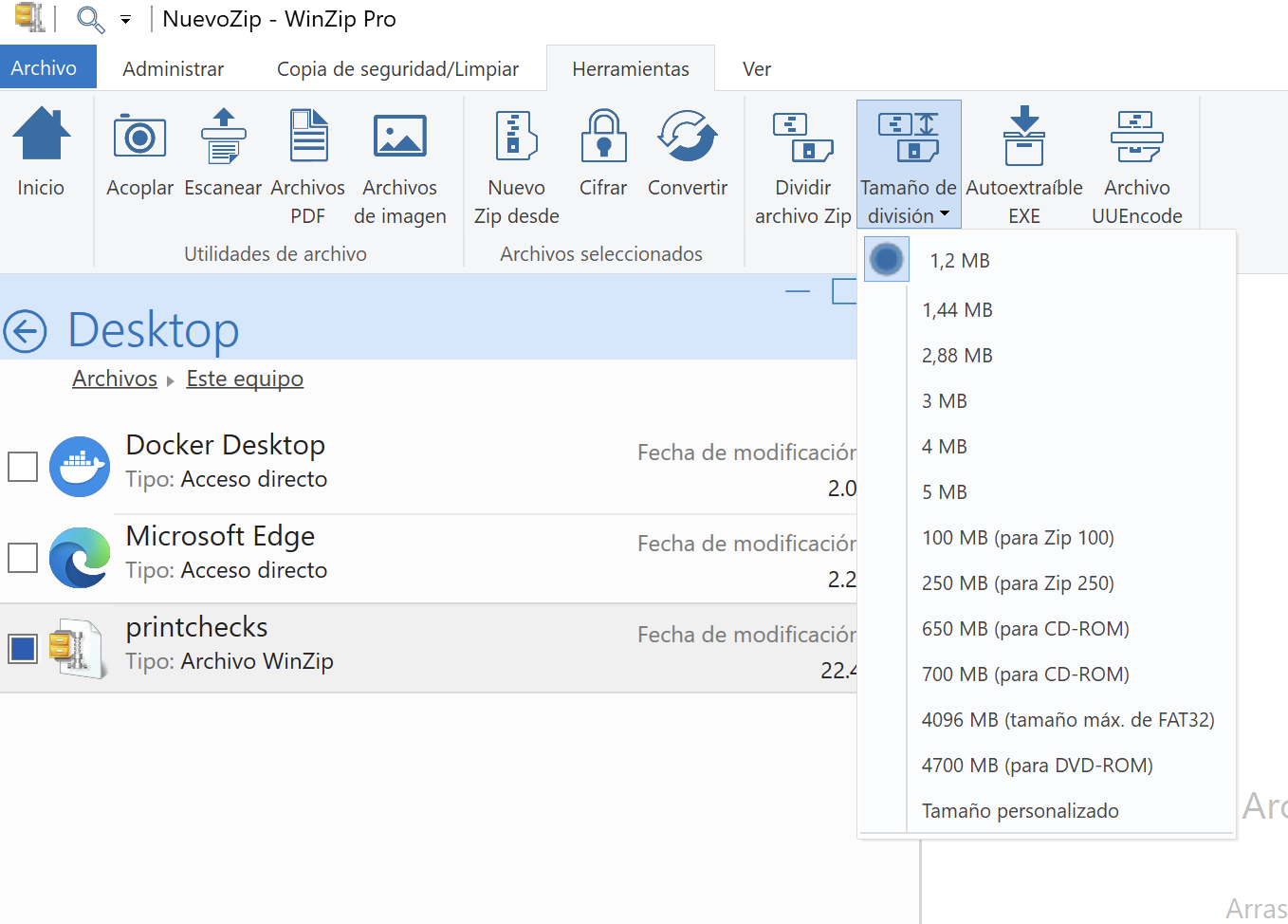Select the Docker Desktop file name

point(226,445)
